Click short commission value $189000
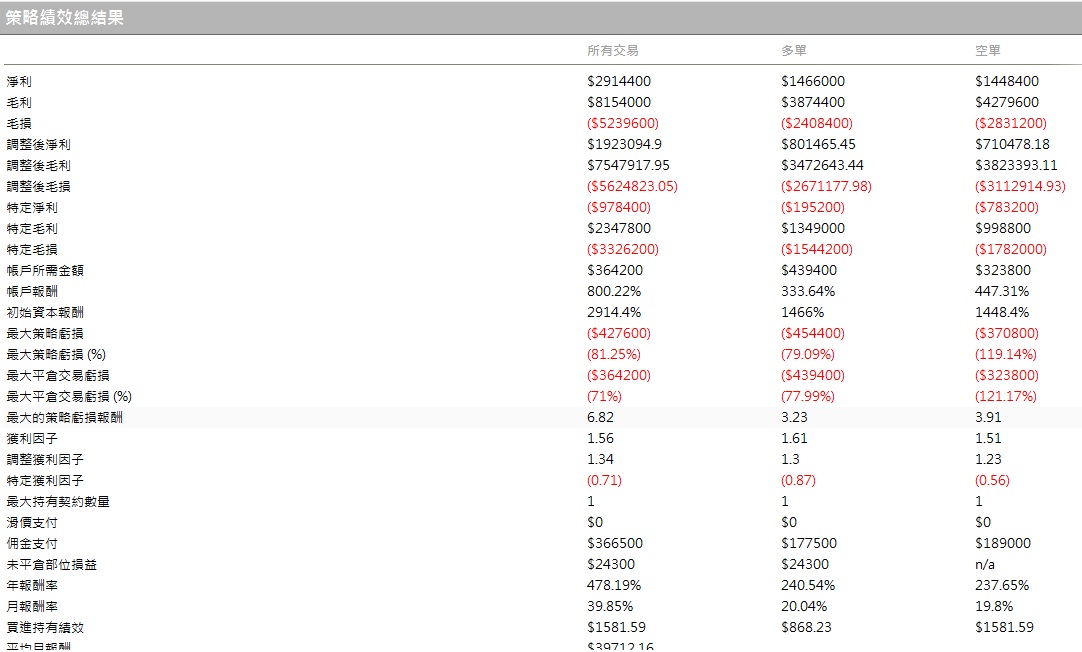The height and width of the screenshot is (652, 1082). point(1003,544)
